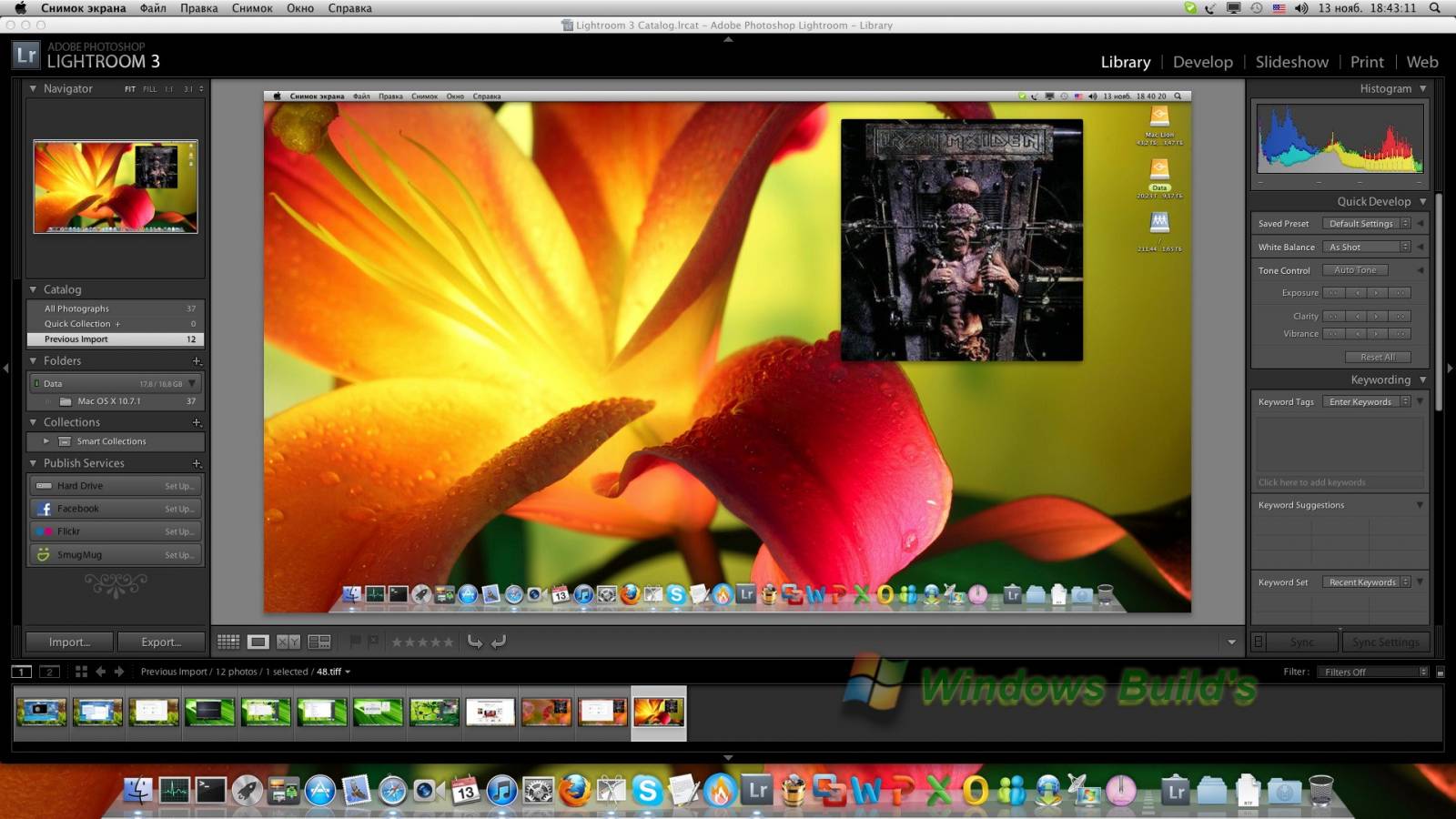This screenshot has width=1456, height=819.
Task: Toggle the filter switch beside Filters Off
Action: [1440, 672]
